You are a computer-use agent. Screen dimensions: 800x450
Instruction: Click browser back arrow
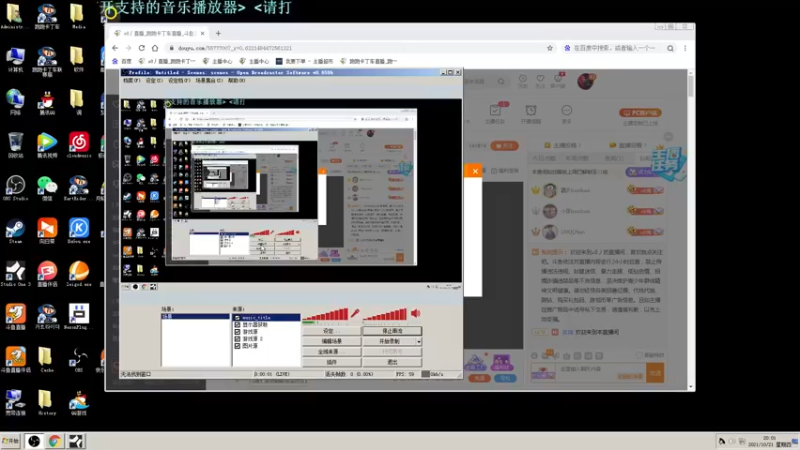pos(115,48)
